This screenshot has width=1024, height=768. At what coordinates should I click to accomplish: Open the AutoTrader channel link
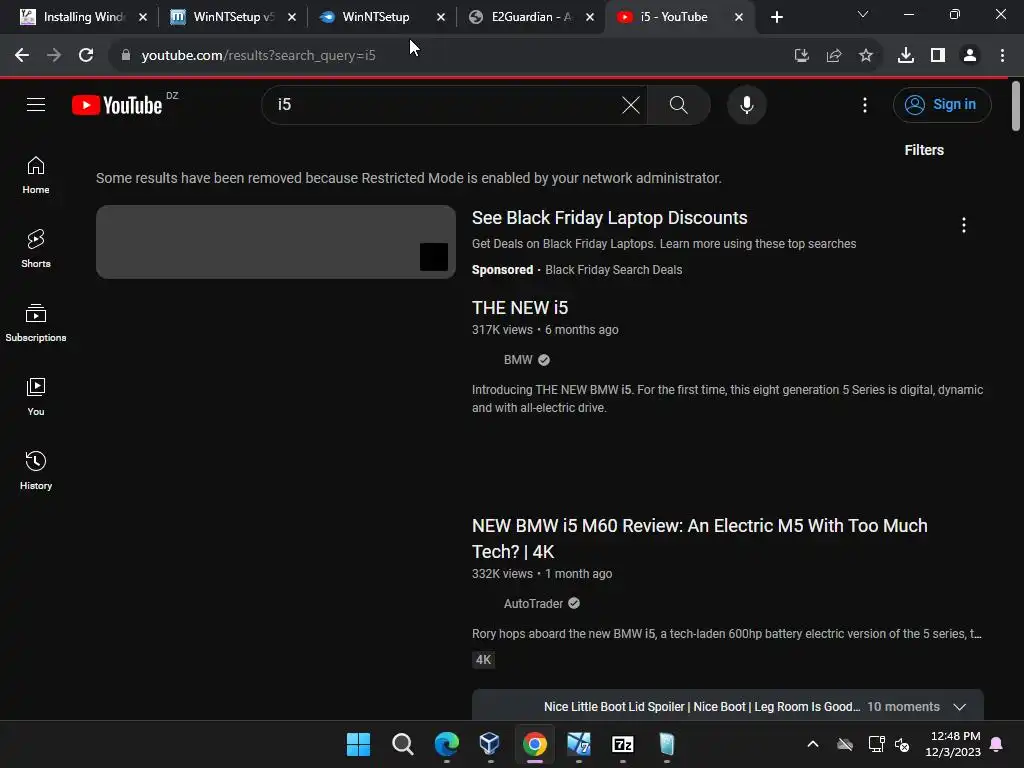pos(533,604)
